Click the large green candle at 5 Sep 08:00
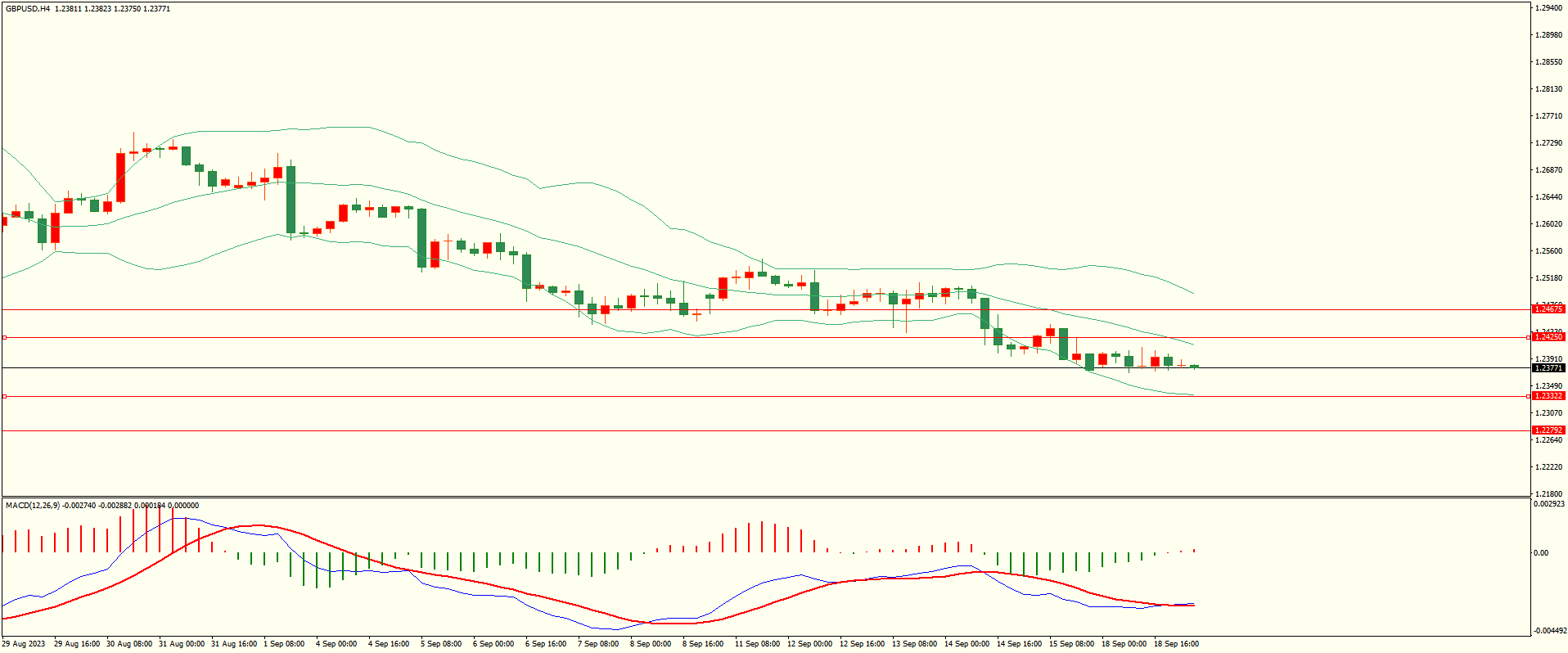1568x653 pixels. [x=422, y=237]
